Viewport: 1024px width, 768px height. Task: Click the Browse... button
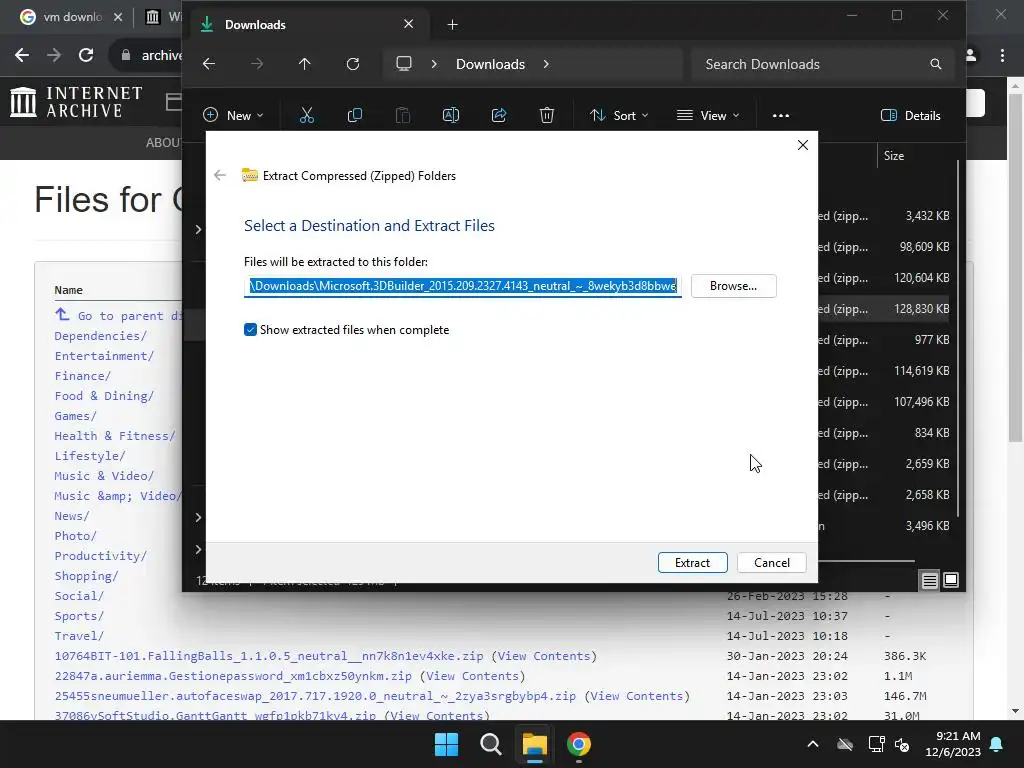point(733,286)
